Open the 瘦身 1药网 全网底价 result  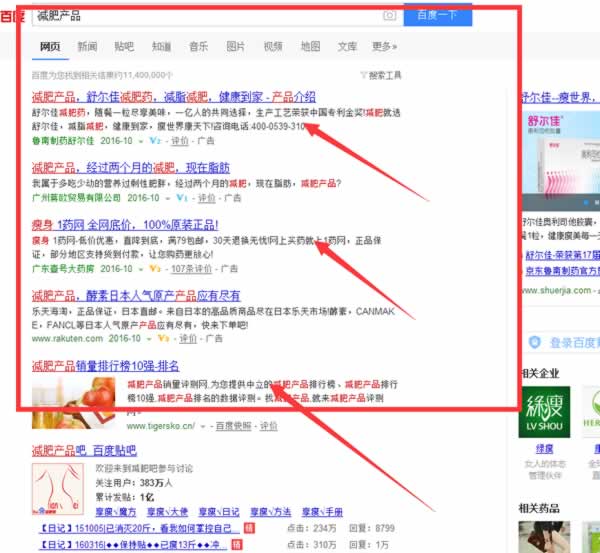pyautogui.click(x=125, y=225)
